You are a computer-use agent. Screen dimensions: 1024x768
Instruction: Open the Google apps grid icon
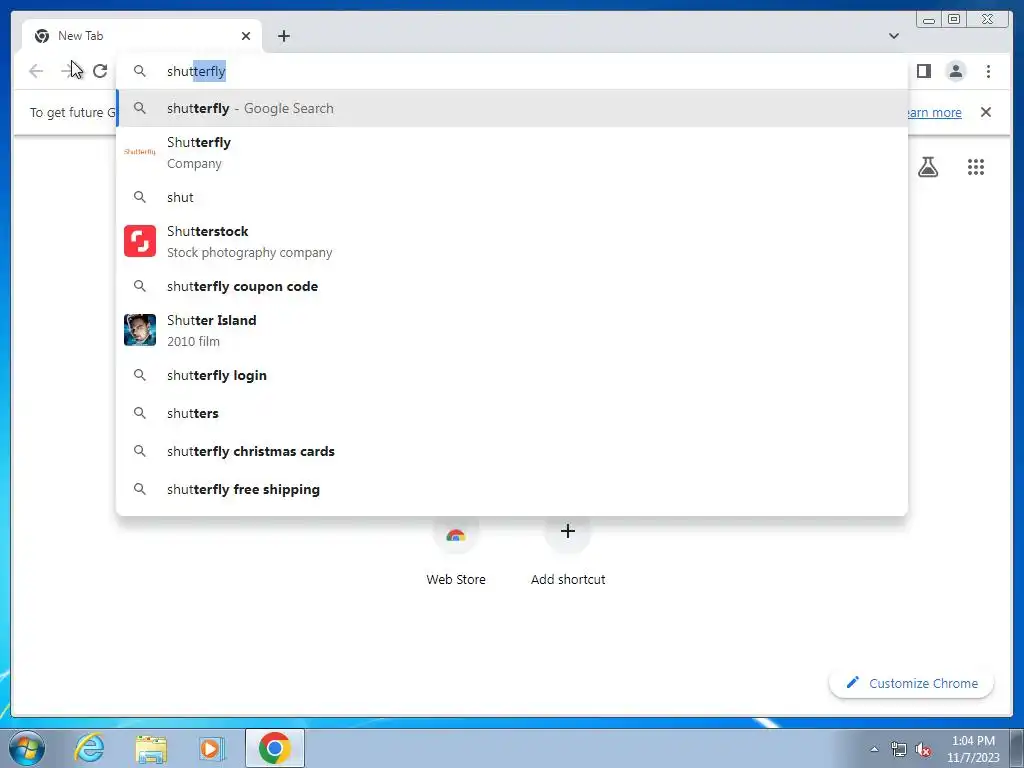[x=976, y=167]
